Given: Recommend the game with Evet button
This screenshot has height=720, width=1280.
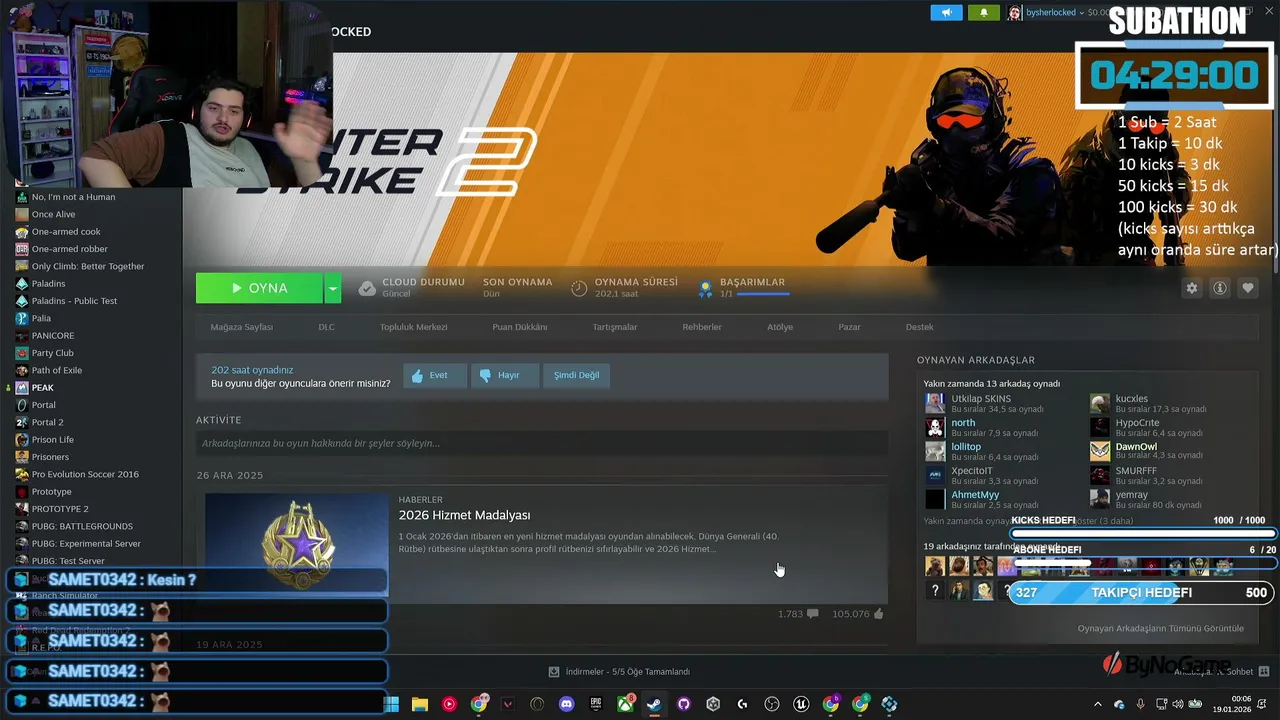Looking at the screenshot, I should 435,375.
